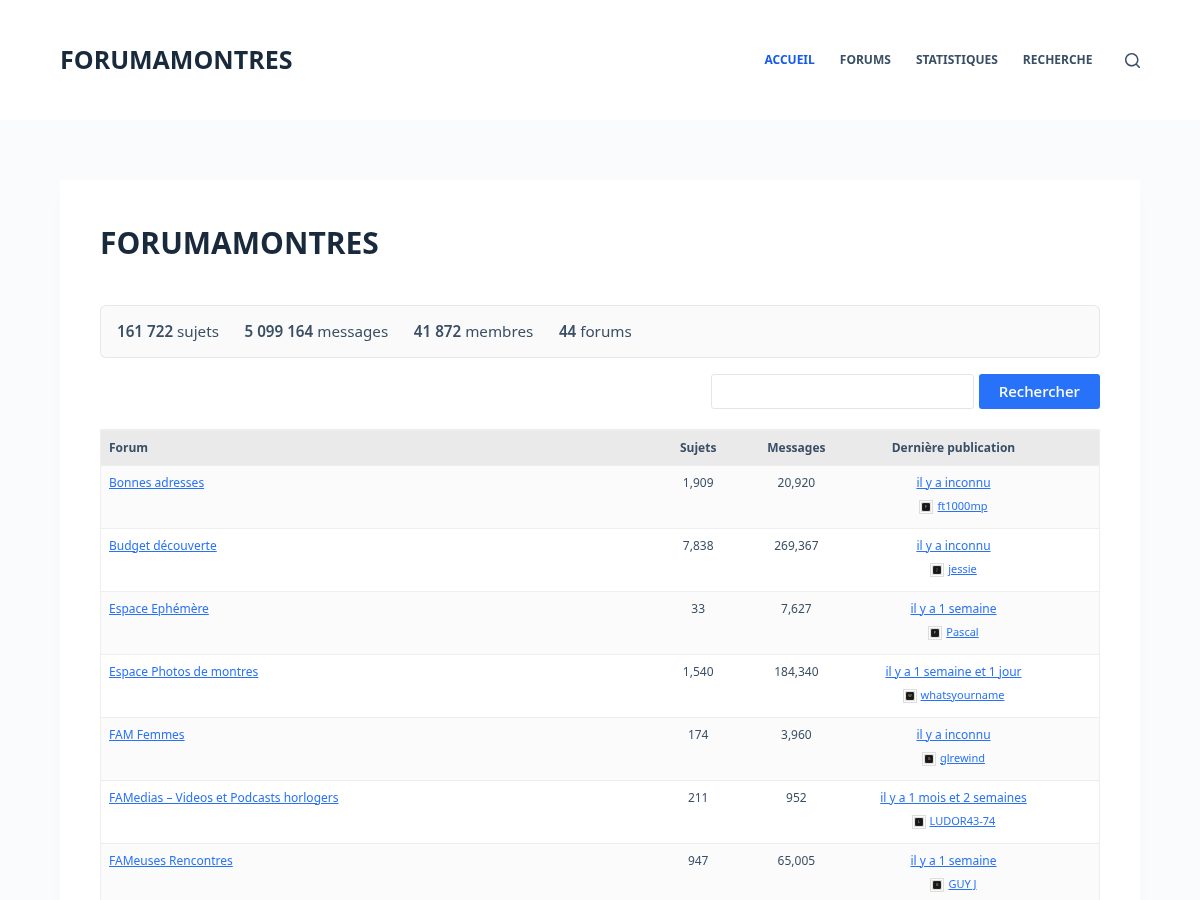Click whatsyourname's avatar icon
This screenshot has width=1200, height=900.
tap(910, 696)
